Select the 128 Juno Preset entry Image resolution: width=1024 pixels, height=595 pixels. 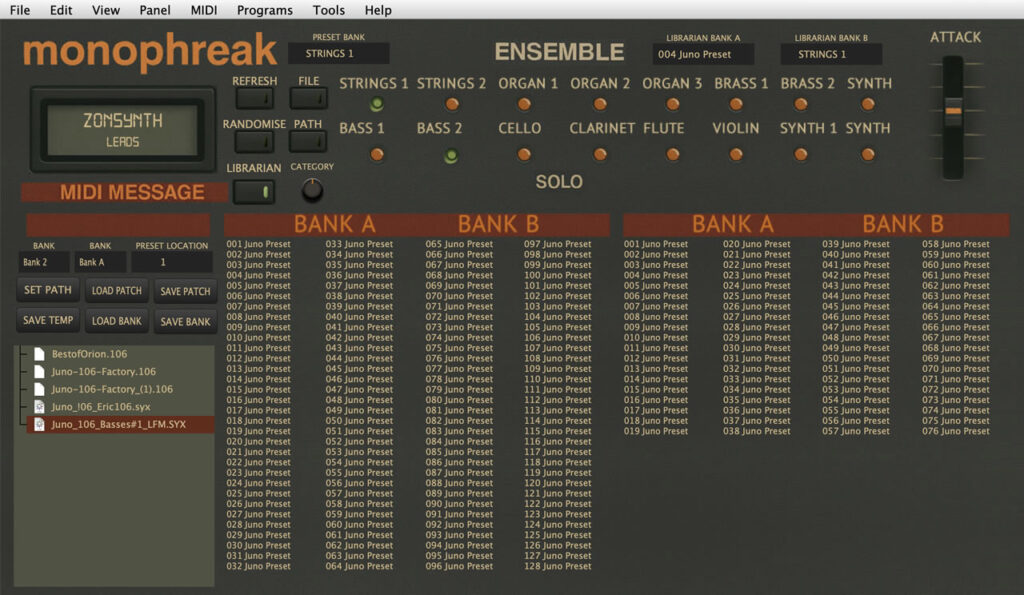click(558, 566)
